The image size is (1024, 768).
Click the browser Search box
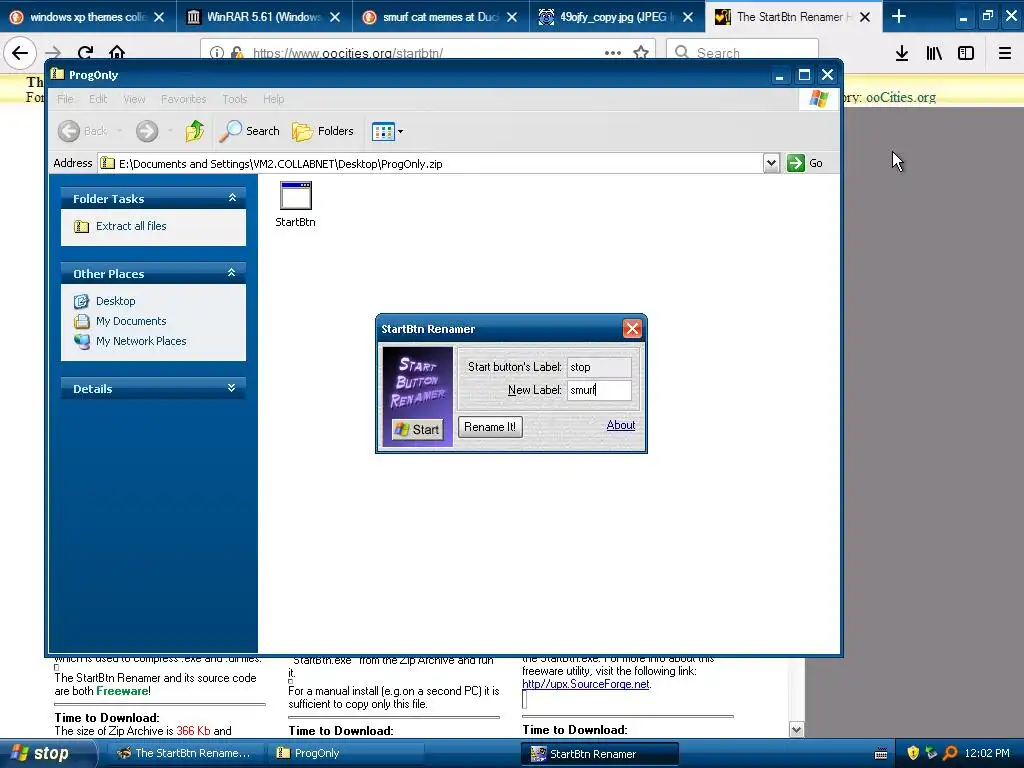[743, 53]
